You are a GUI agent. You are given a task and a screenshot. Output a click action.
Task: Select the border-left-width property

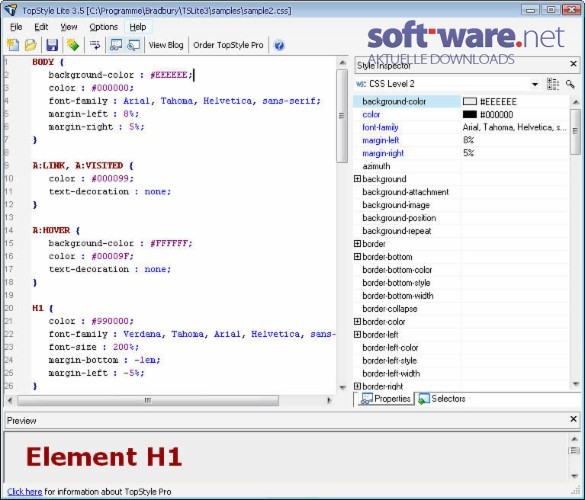pos(391,374)
